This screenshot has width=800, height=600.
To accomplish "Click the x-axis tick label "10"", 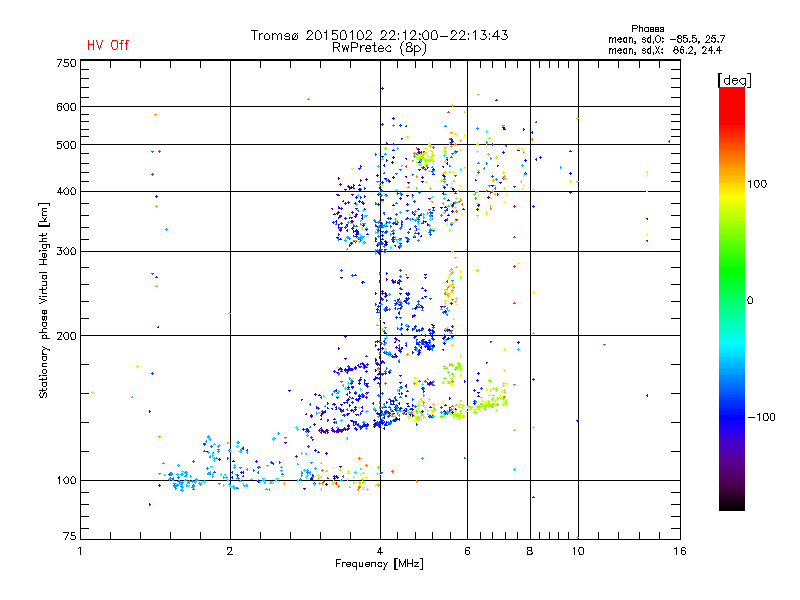I will click(578, 551).
